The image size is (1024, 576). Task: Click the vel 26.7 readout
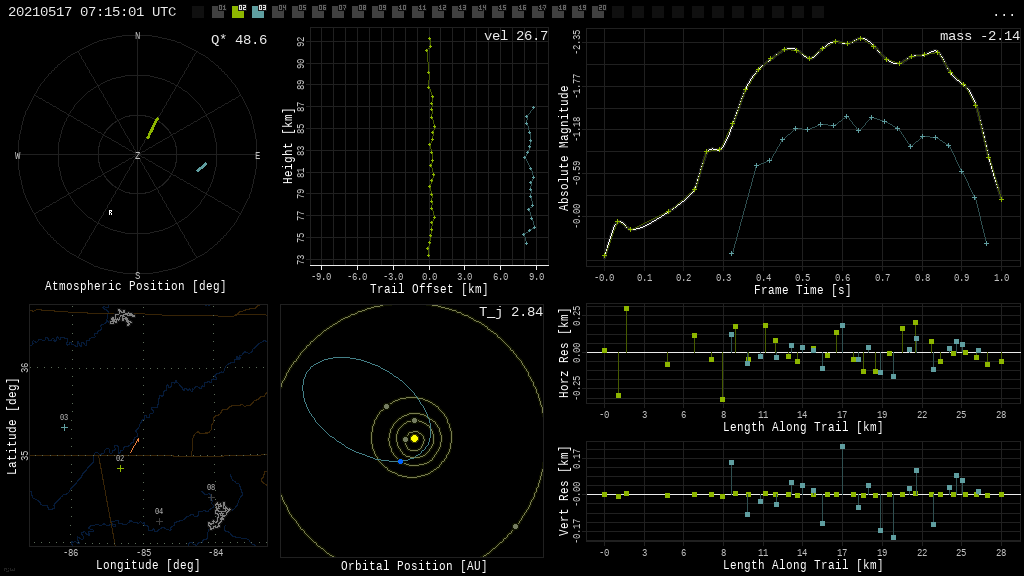click(515, 36)
